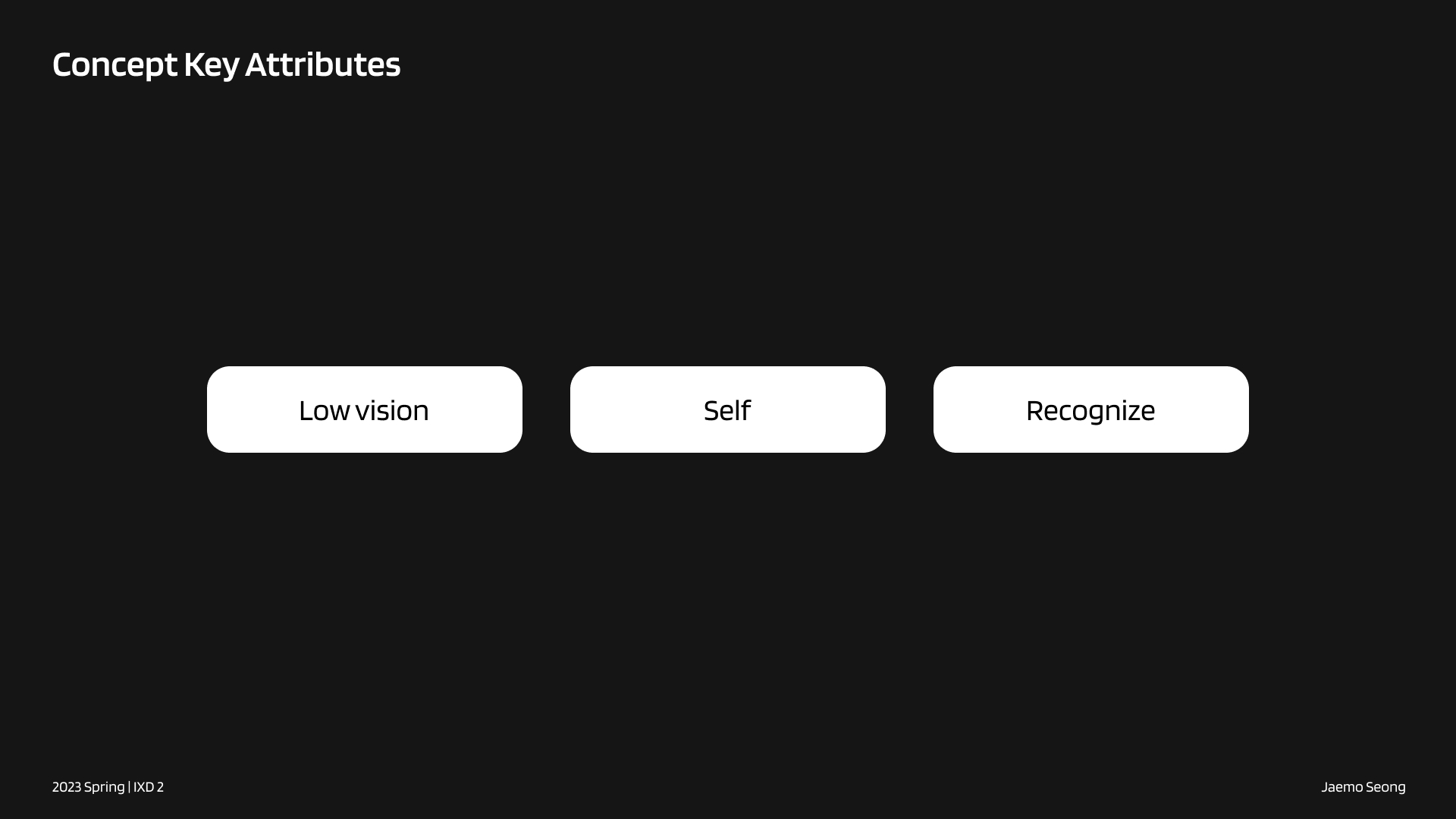Screen dimensions: 1456x819
Task: Click the "Concept Key Attributes" slide title
Action: 226,64
